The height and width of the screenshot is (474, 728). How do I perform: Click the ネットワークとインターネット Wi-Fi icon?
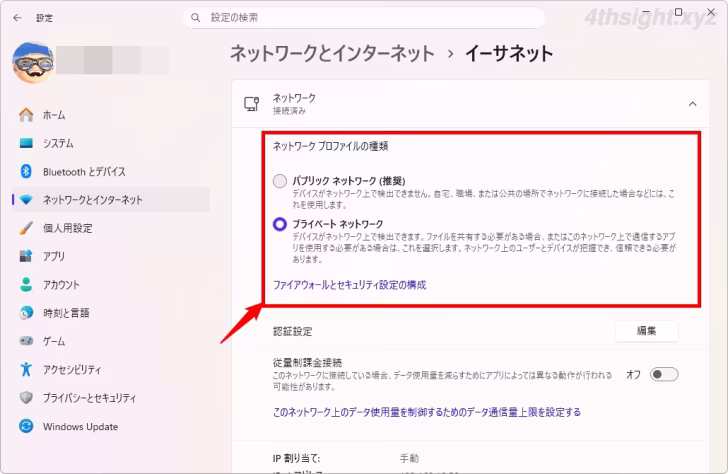point(26,200)
